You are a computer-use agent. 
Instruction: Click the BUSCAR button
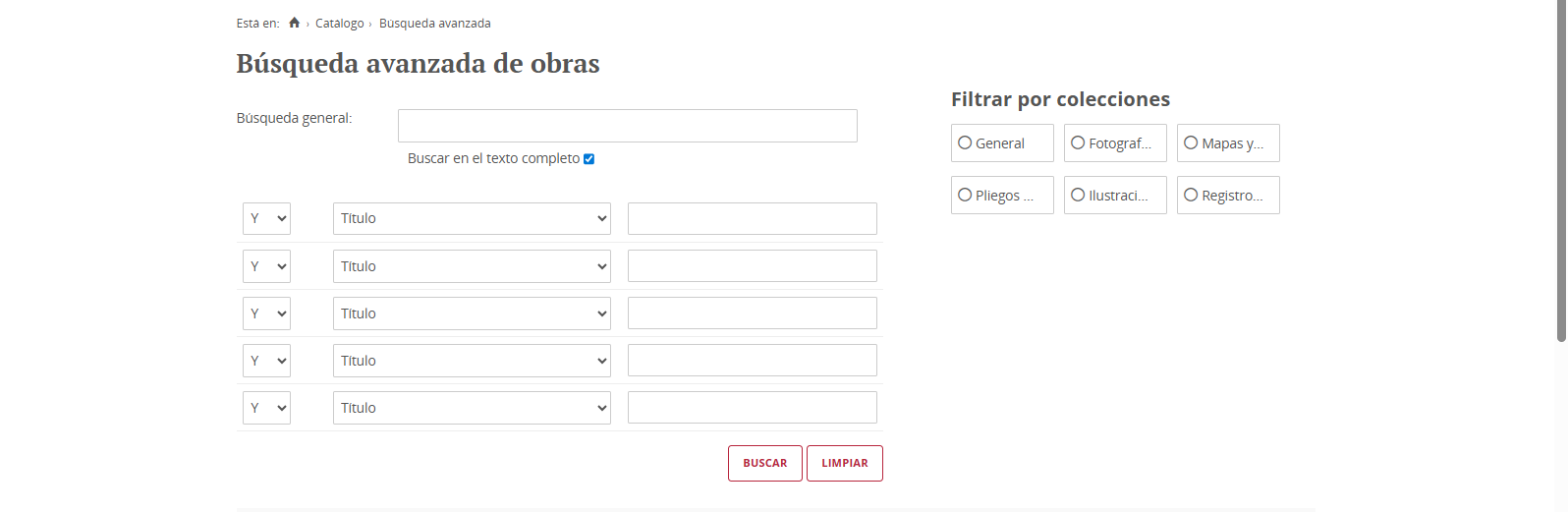point(765,464)
